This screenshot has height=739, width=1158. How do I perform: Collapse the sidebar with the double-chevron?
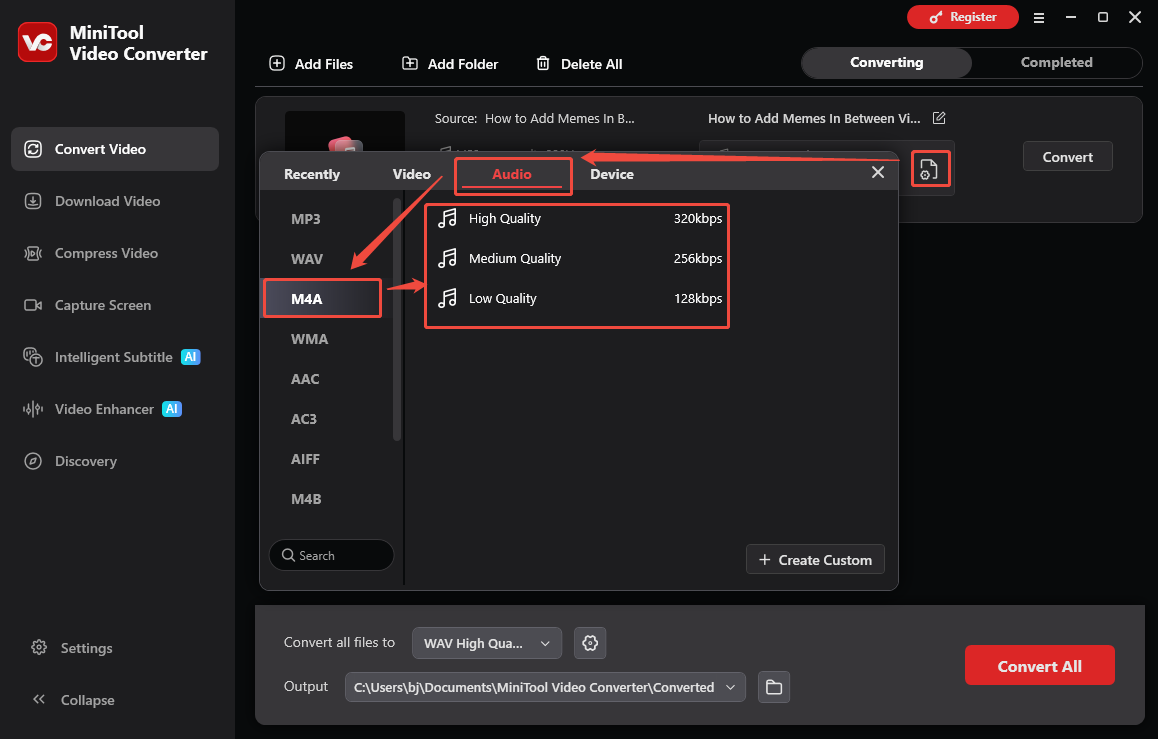[x=39, y=699]
